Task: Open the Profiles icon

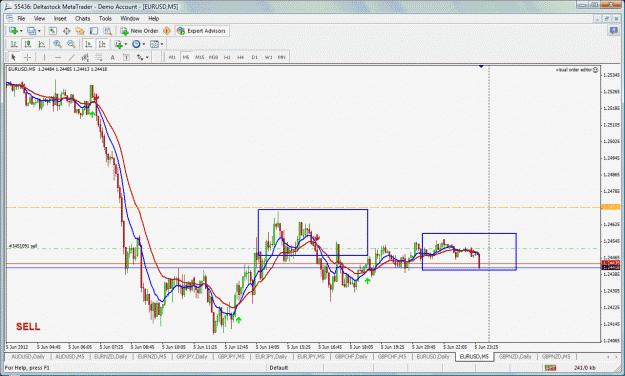Action: coord(31,31)
